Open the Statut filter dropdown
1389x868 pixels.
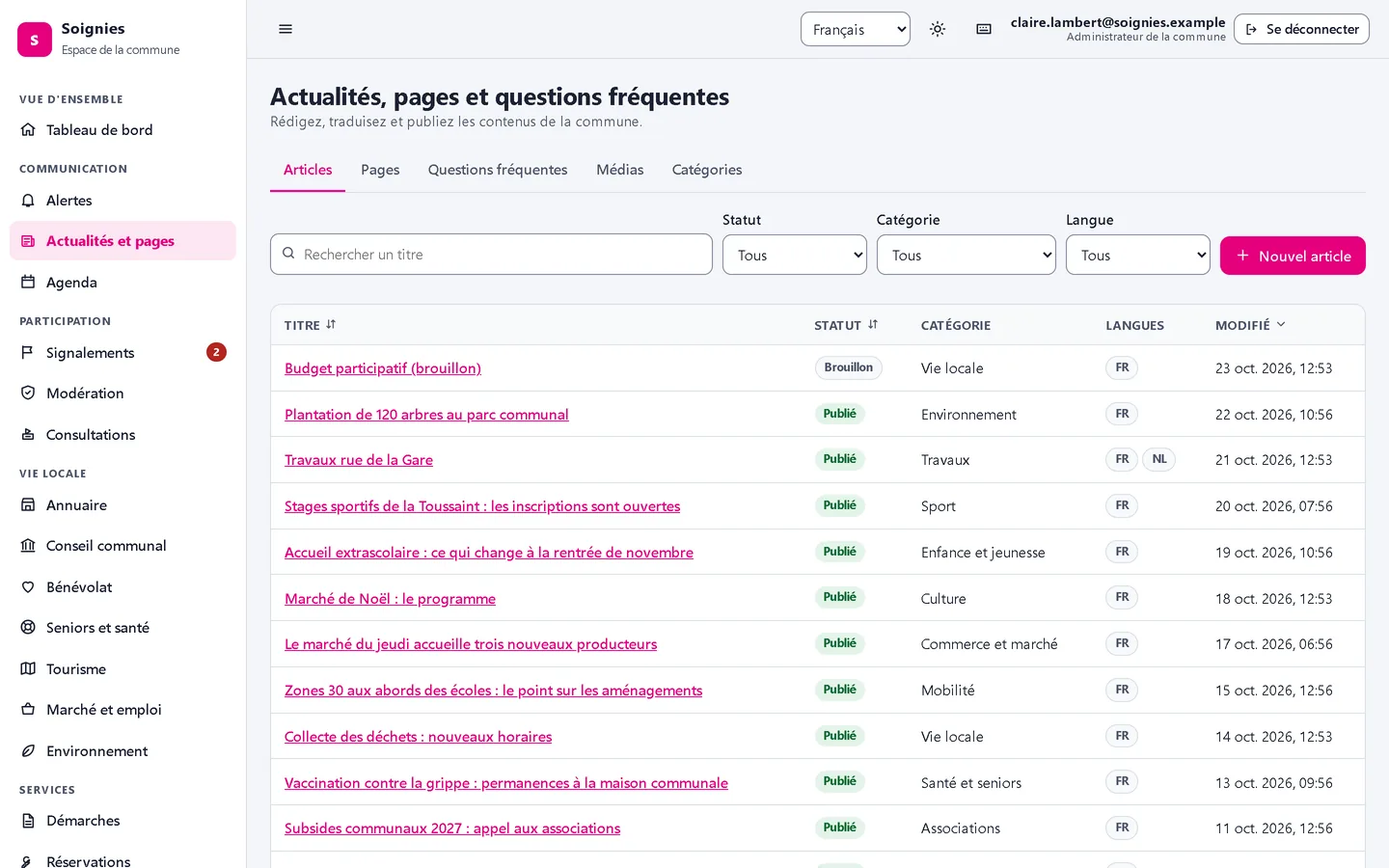point(795,256)
